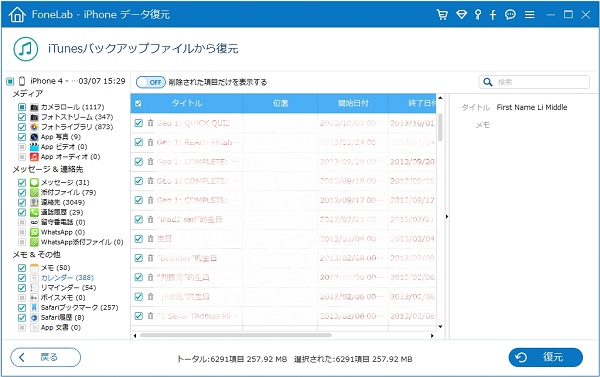Go to home via house icon
The height and width of the screenshot is (377, 600).
(17, 15)
